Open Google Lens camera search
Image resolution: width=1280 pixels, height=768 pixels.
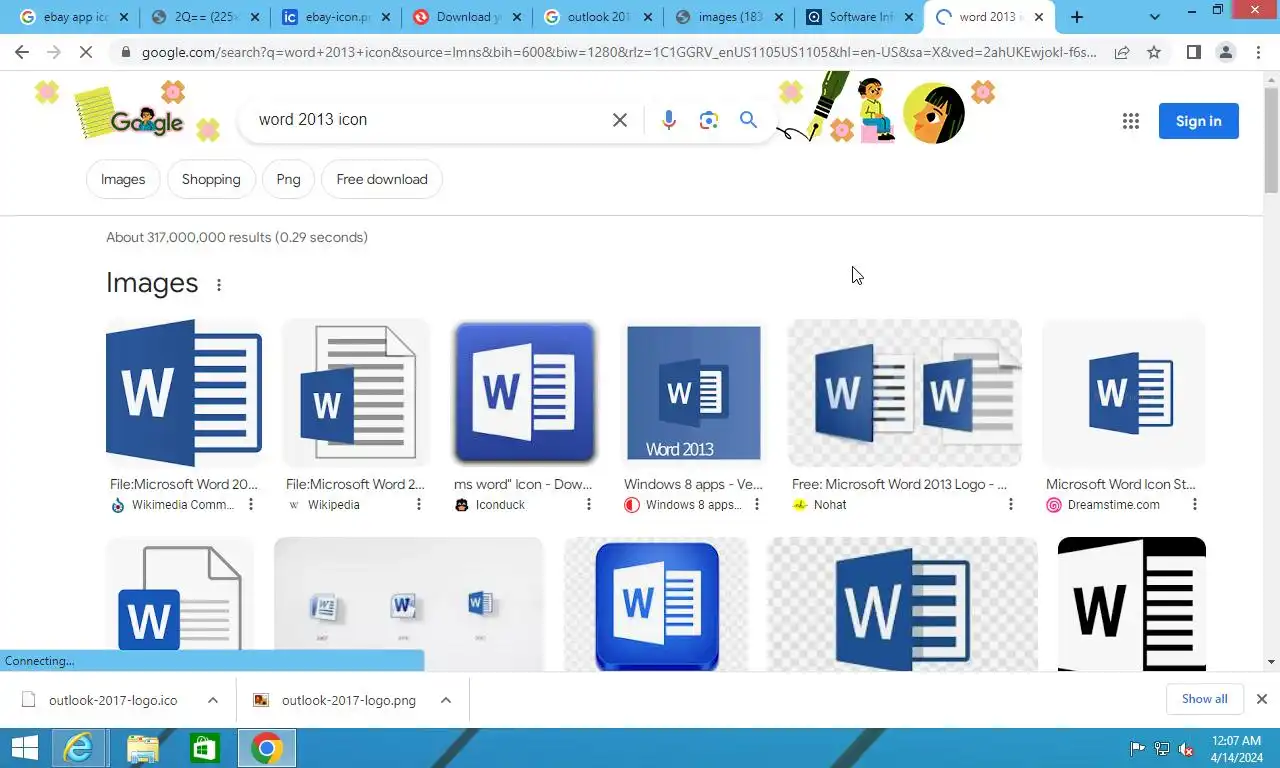coord(709,120)
